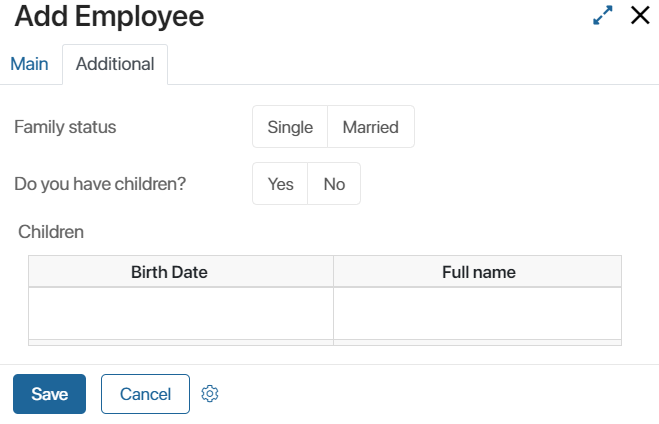Click the Children table label
659x424 pixels.
click(51, 232)
